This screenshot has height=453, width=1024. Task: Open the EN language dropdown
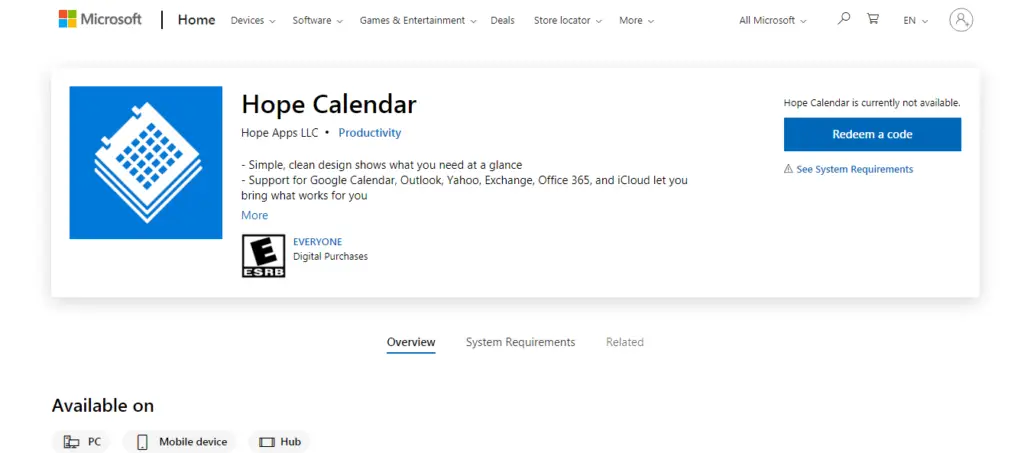click(916, 20)
